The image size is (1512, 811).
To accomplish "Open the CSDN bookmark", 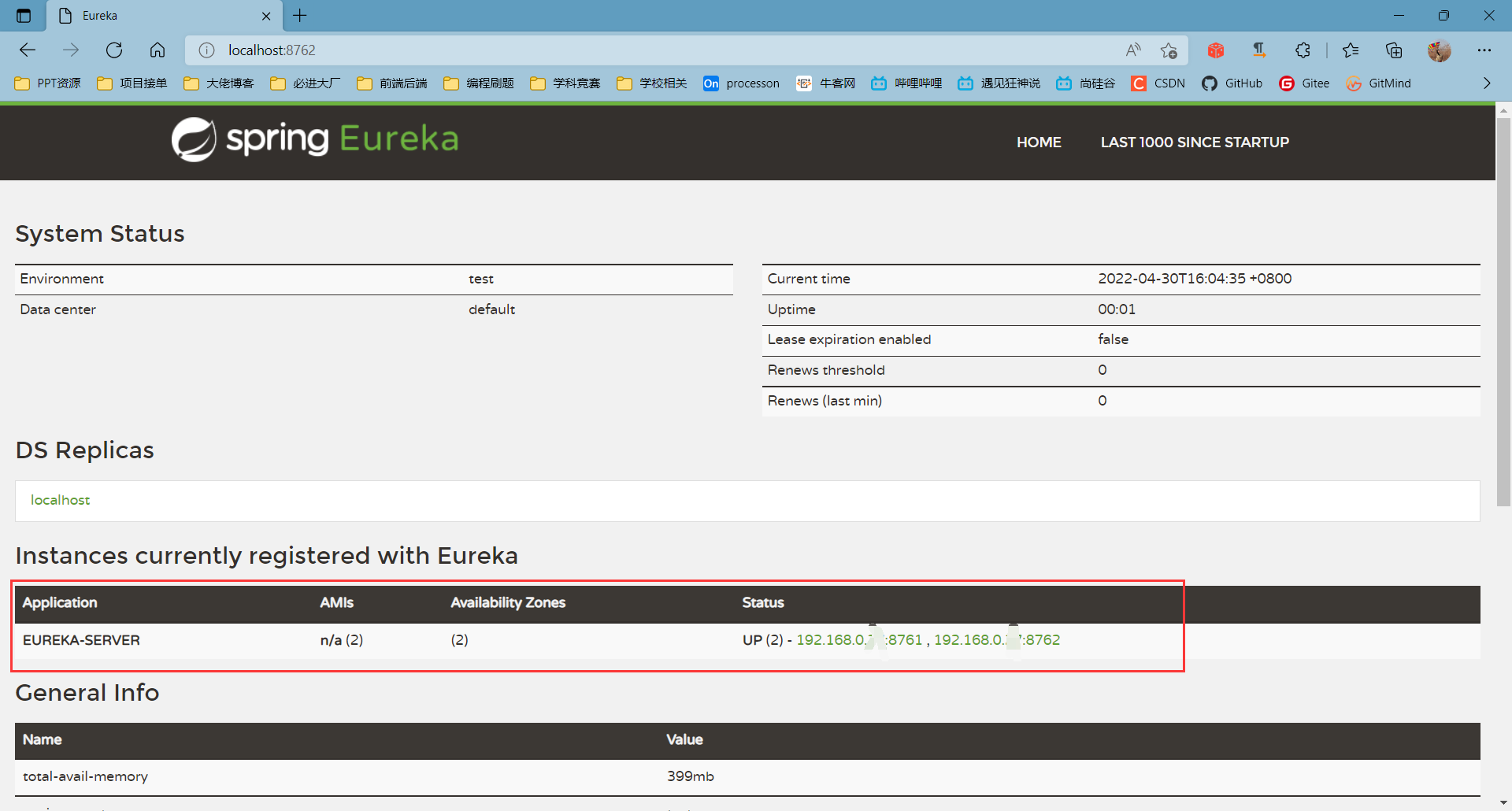I will [x=1158, y=83].
